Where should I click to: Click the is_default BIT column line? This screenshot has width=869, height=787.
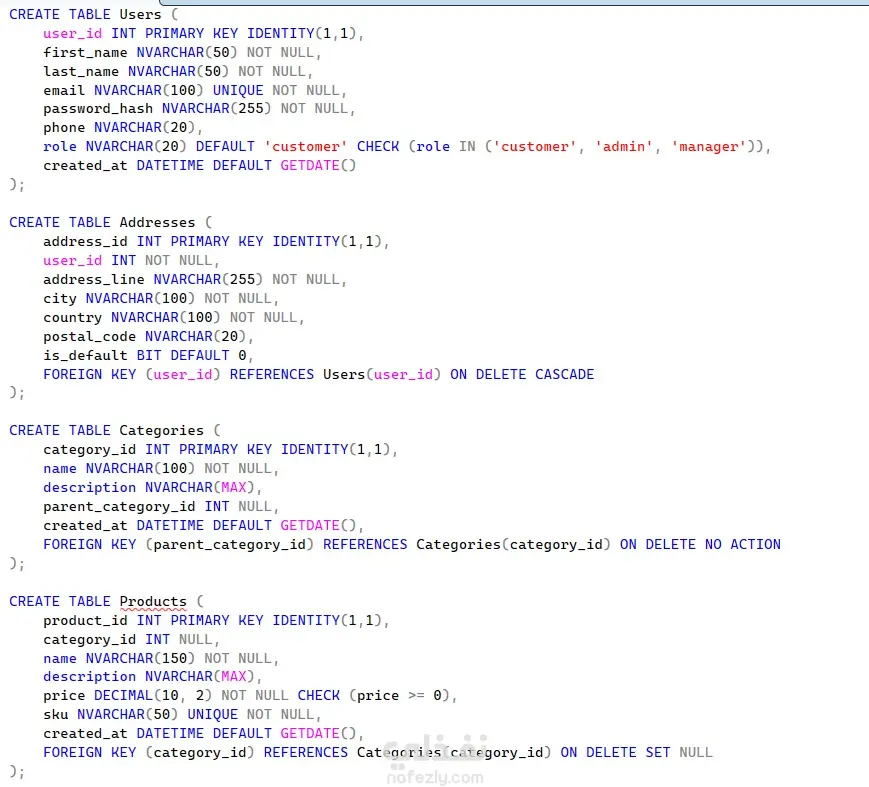(148, 356)
